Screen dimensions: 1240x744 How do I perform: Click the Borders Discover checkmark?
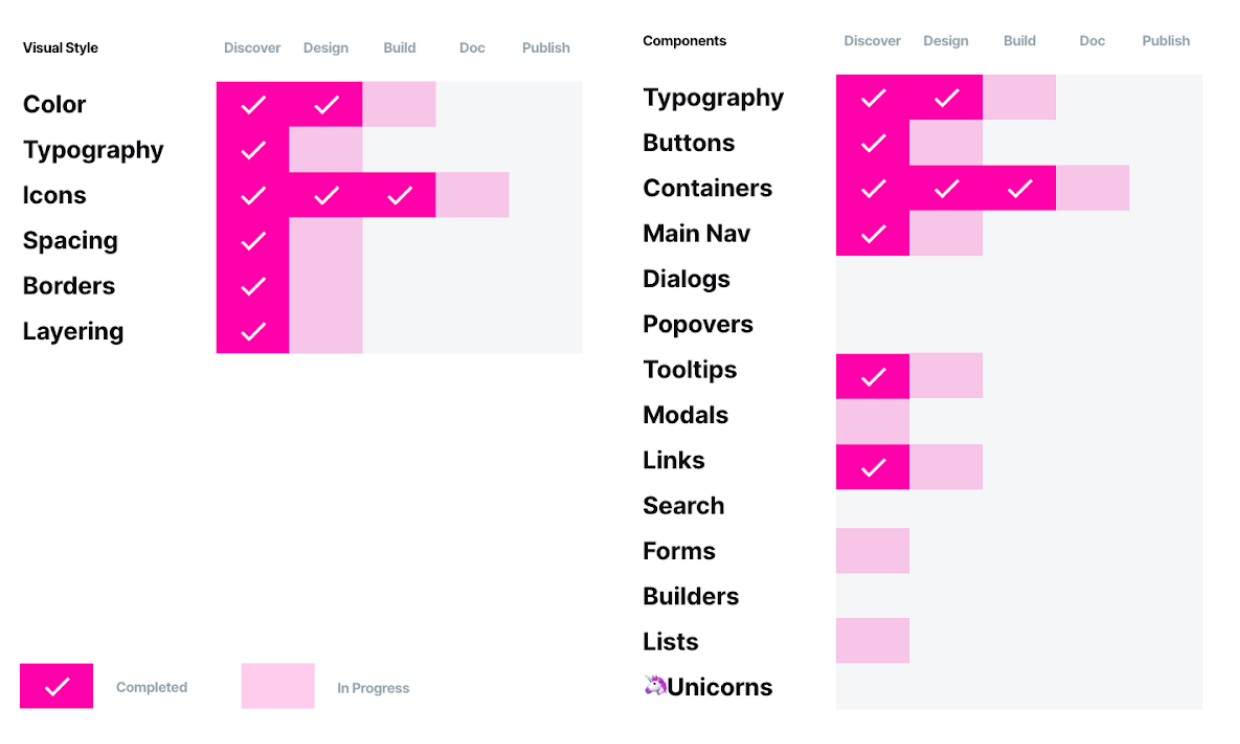coord(253,286)
